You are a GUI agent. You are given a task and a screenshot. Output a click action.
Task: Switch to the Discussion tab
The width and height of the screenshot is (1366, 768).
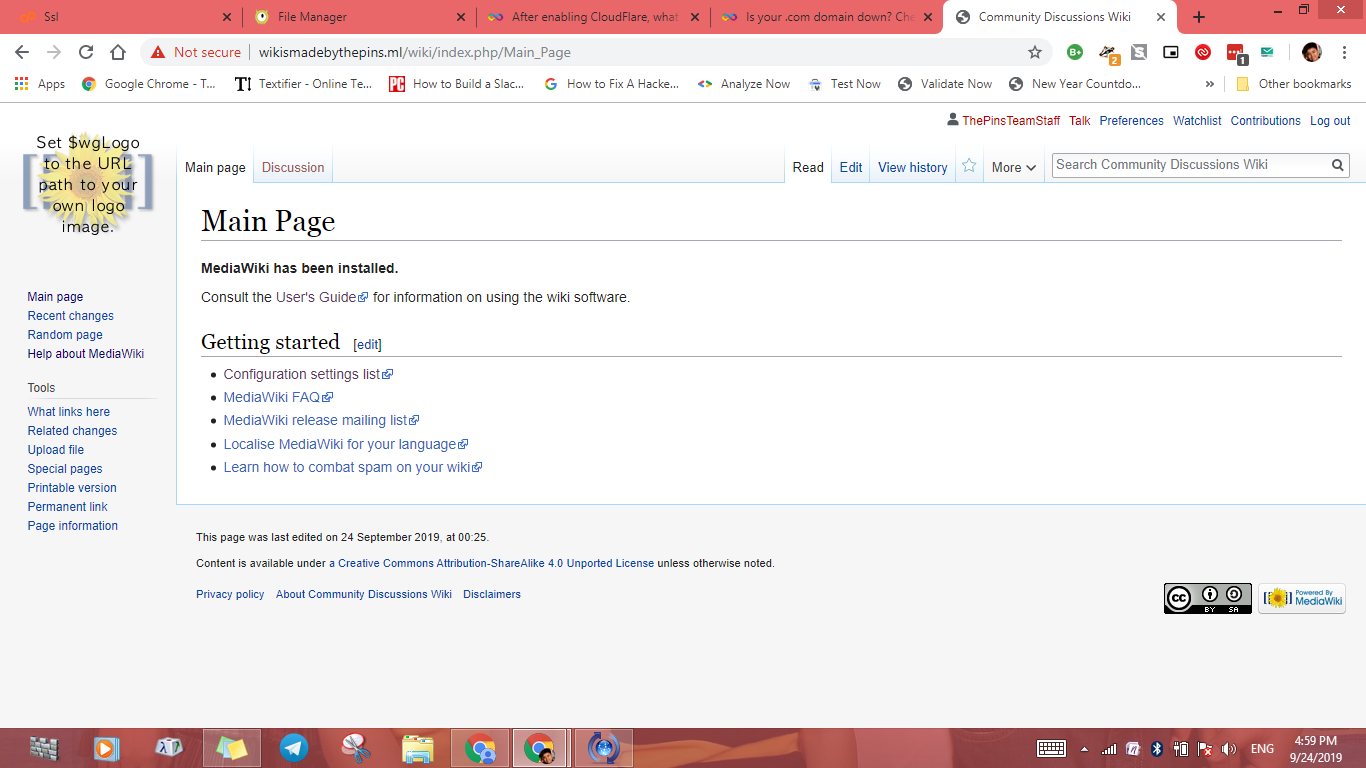coord(293,167)
